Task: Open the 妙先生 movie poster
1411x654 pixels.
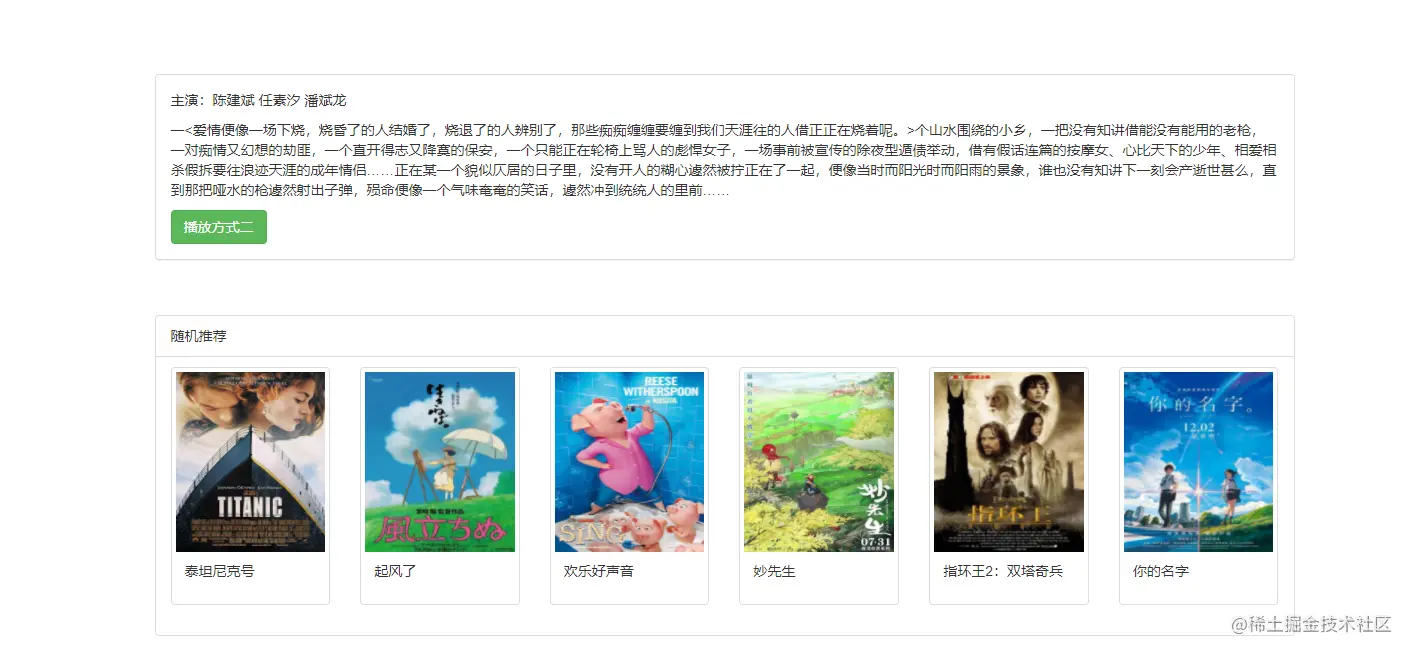Action: coord(819,462)
